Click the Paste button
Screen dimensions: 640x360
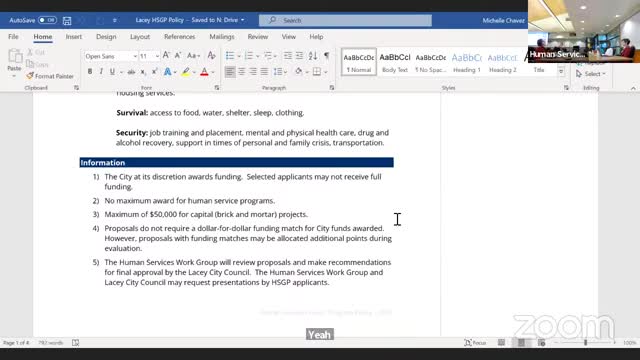14,62
